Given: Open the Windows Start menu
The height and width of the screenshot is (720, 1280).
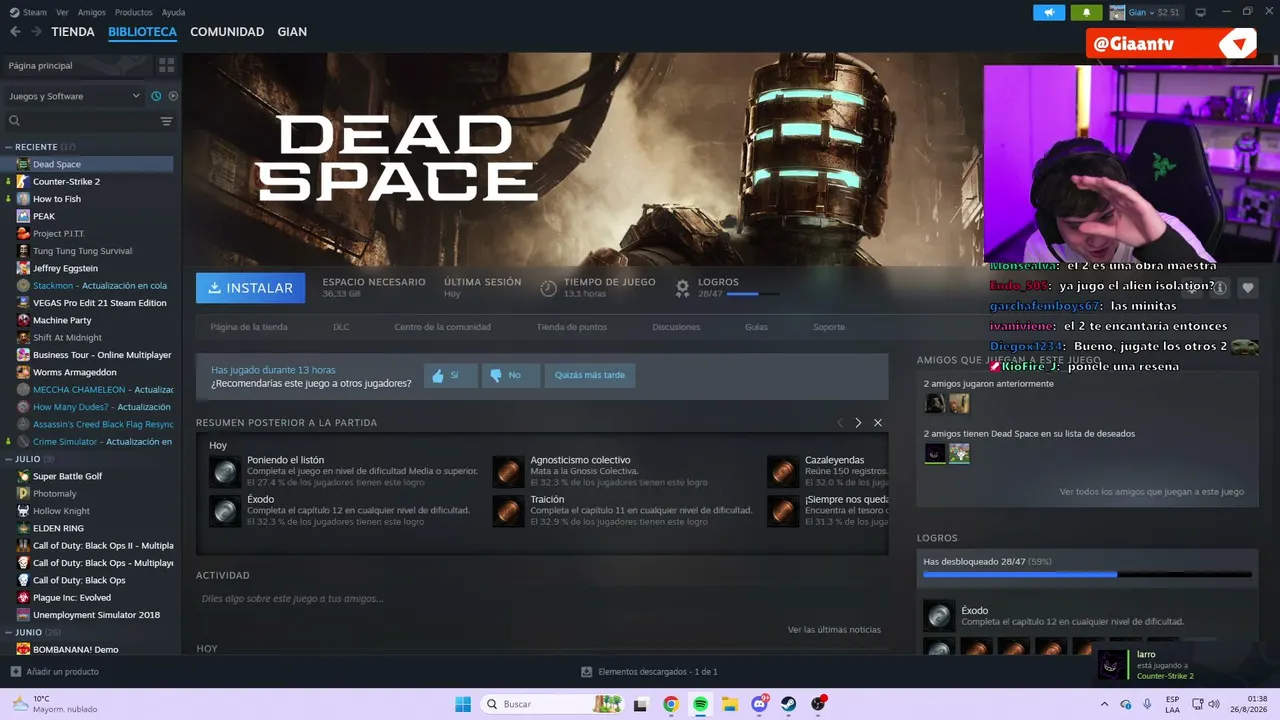Looking at the screenshot, I should pos(463,704).
